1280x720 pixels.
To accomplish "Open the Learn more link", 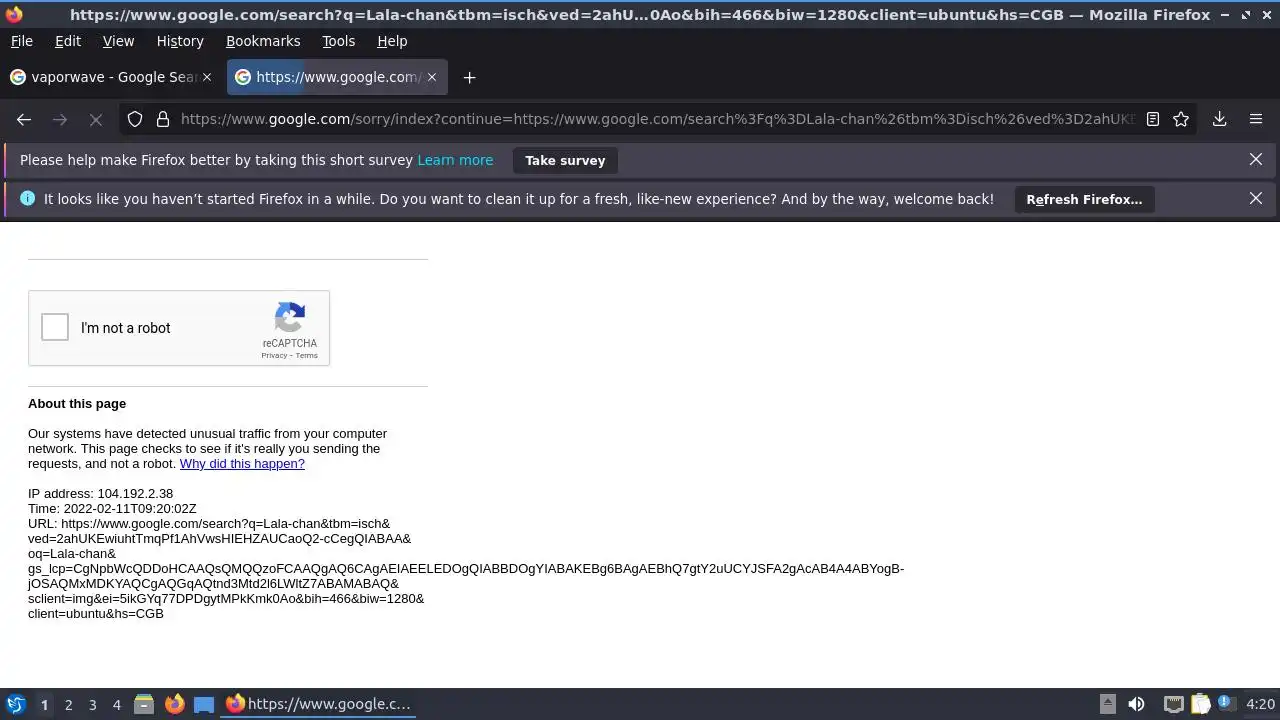I will (x=455, y=160).
